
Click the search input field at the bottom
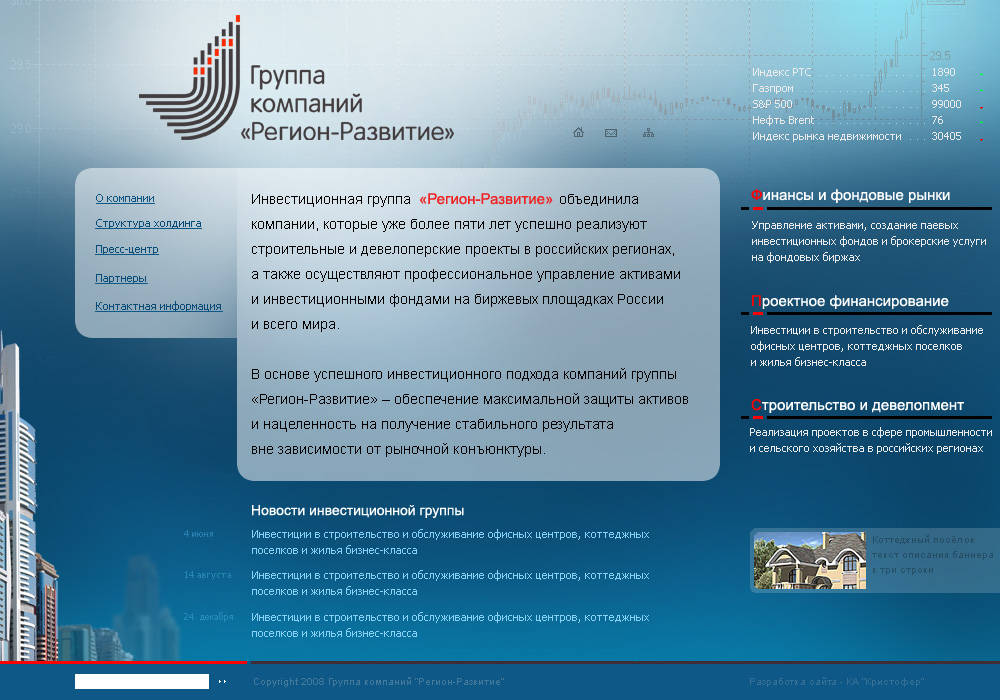point(141,681)
